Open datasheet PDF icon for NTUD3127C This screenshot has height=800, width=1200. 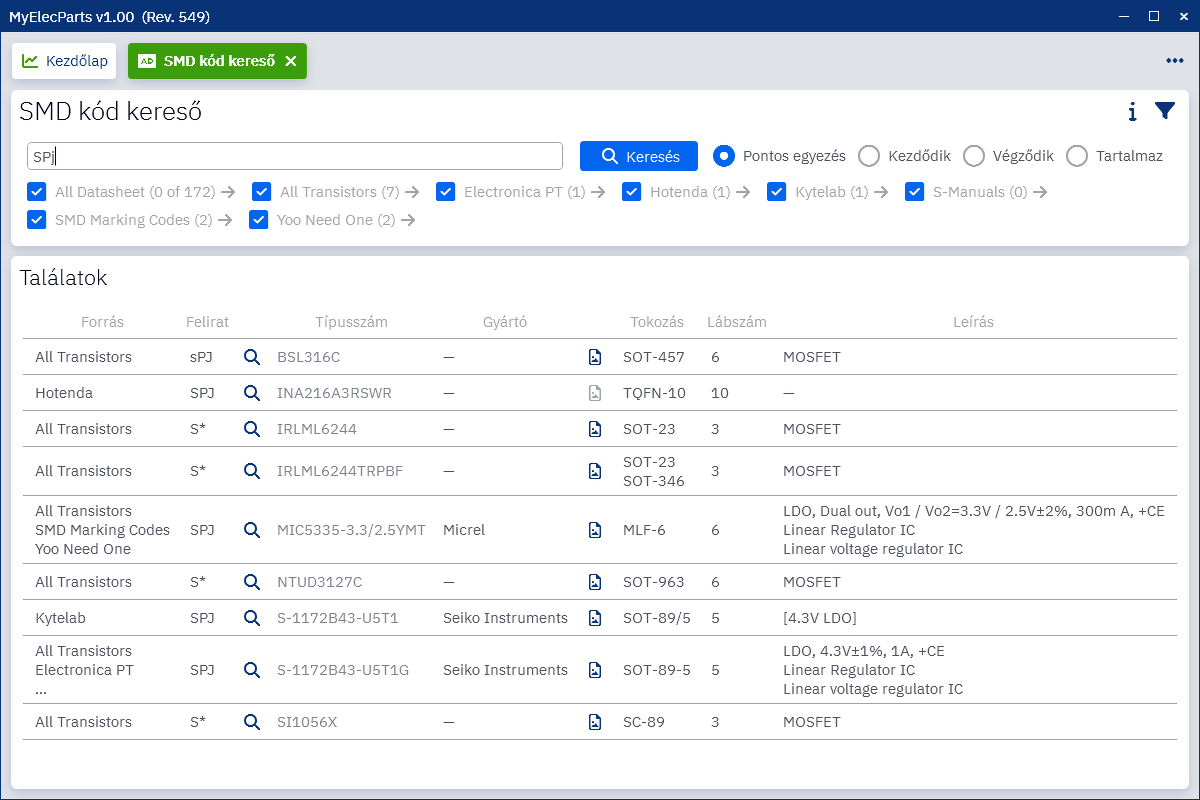595,582
